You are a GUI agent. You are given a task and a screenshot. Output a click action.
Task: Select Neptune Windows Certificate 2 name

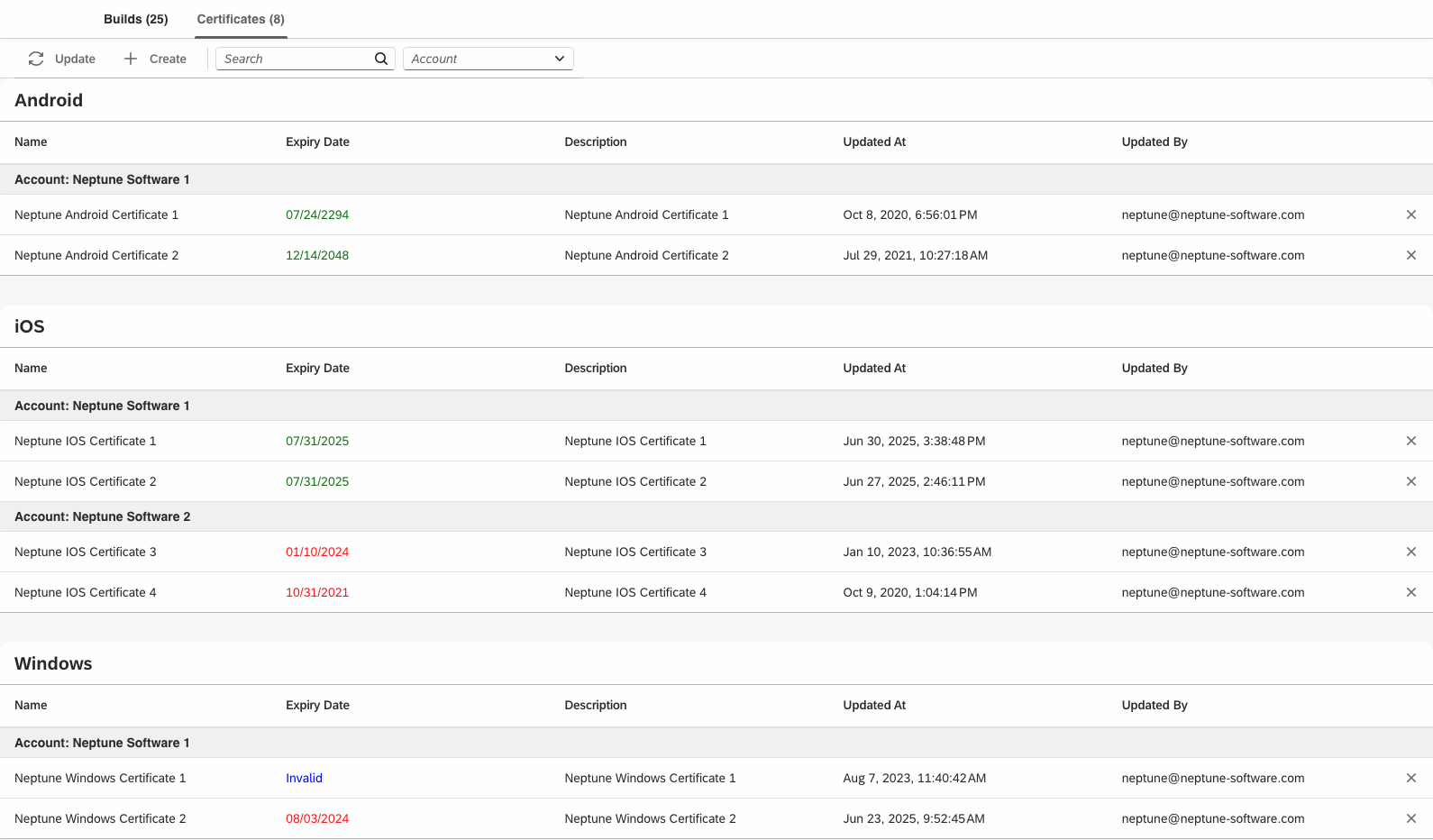click(x=100, y=818)
